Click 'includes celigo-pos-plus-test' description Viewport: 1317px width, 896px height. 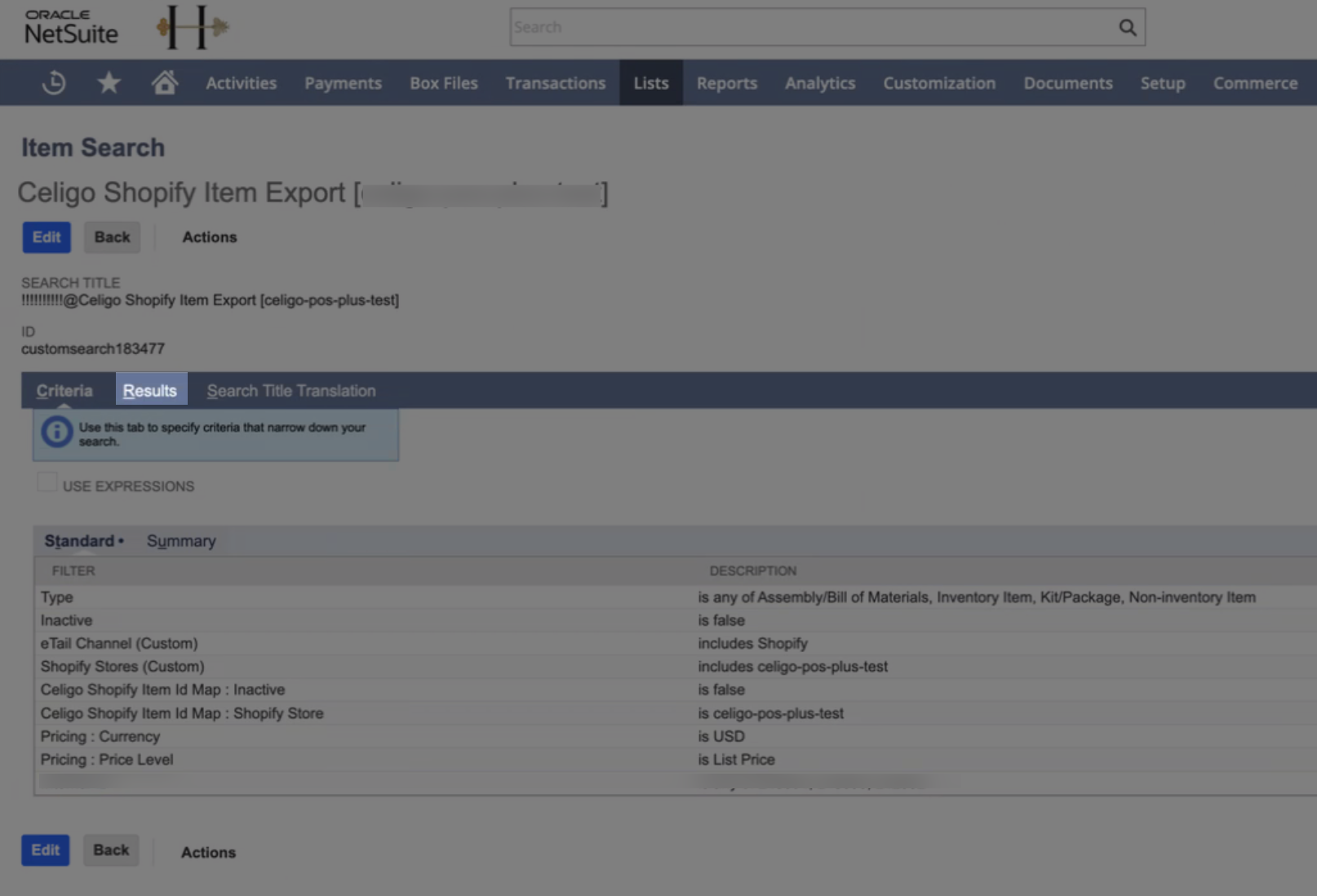[x=792, y=667]
